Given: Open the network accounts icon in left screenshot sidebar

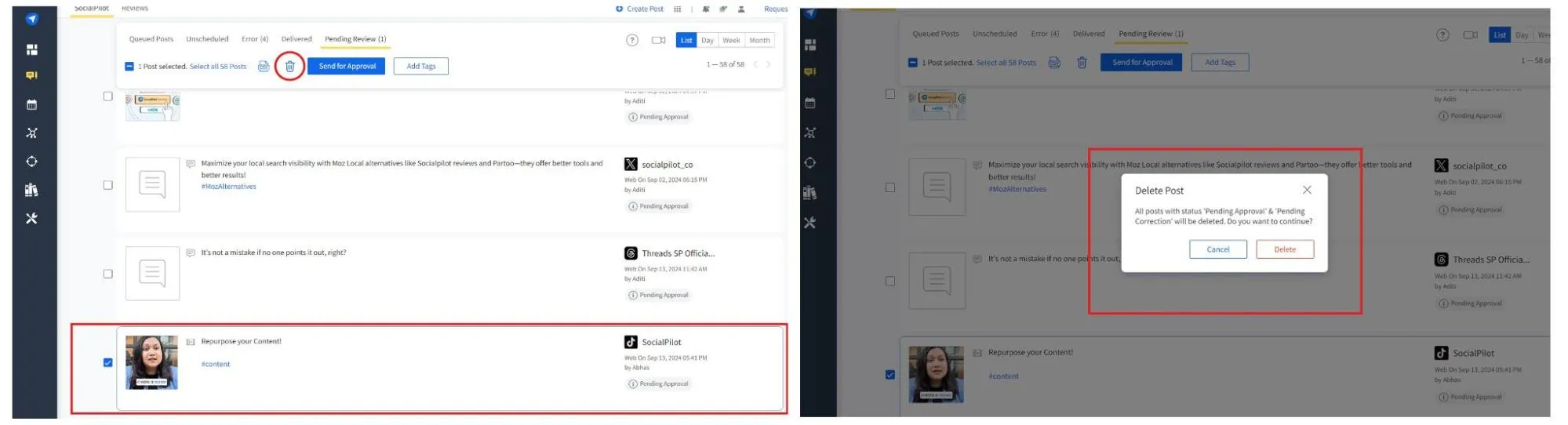Looking at the screenshot, I should (x=31, y=133).
